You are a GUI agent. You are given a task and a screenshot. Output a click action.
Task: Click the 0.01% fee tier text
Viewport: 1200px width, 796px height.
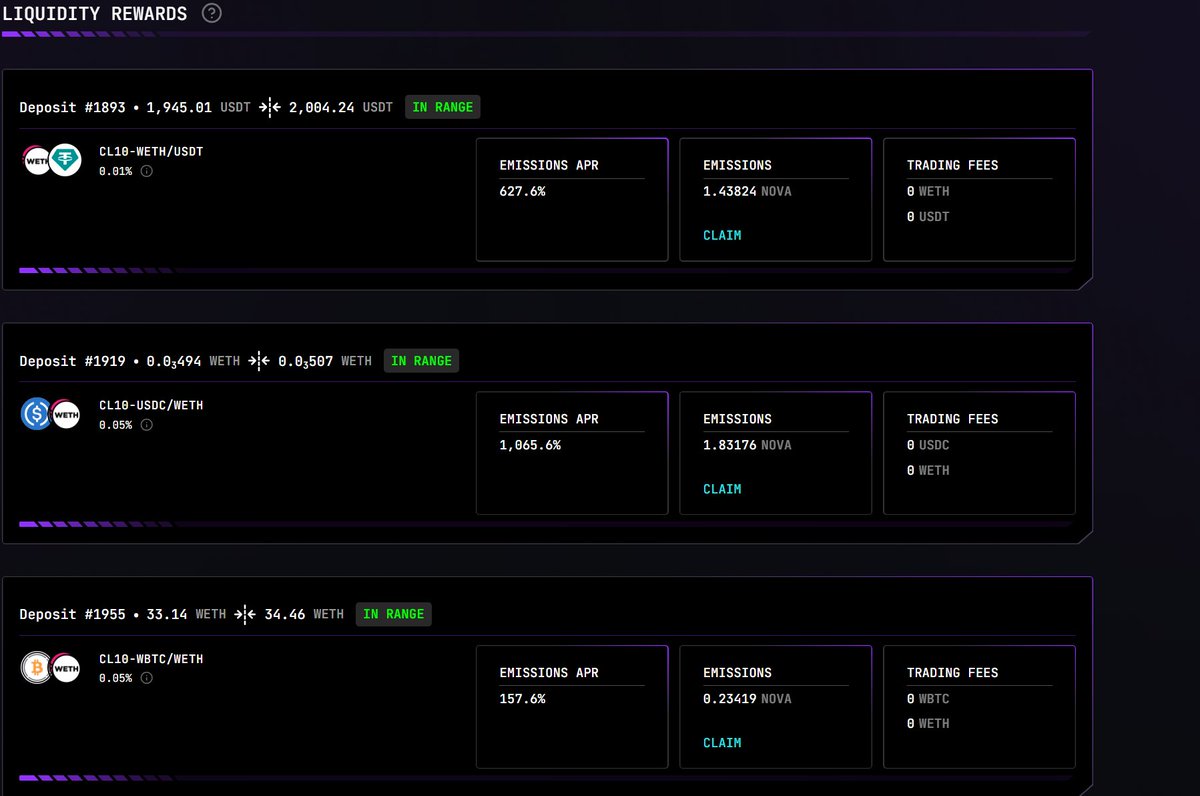(x=116, y=171)
